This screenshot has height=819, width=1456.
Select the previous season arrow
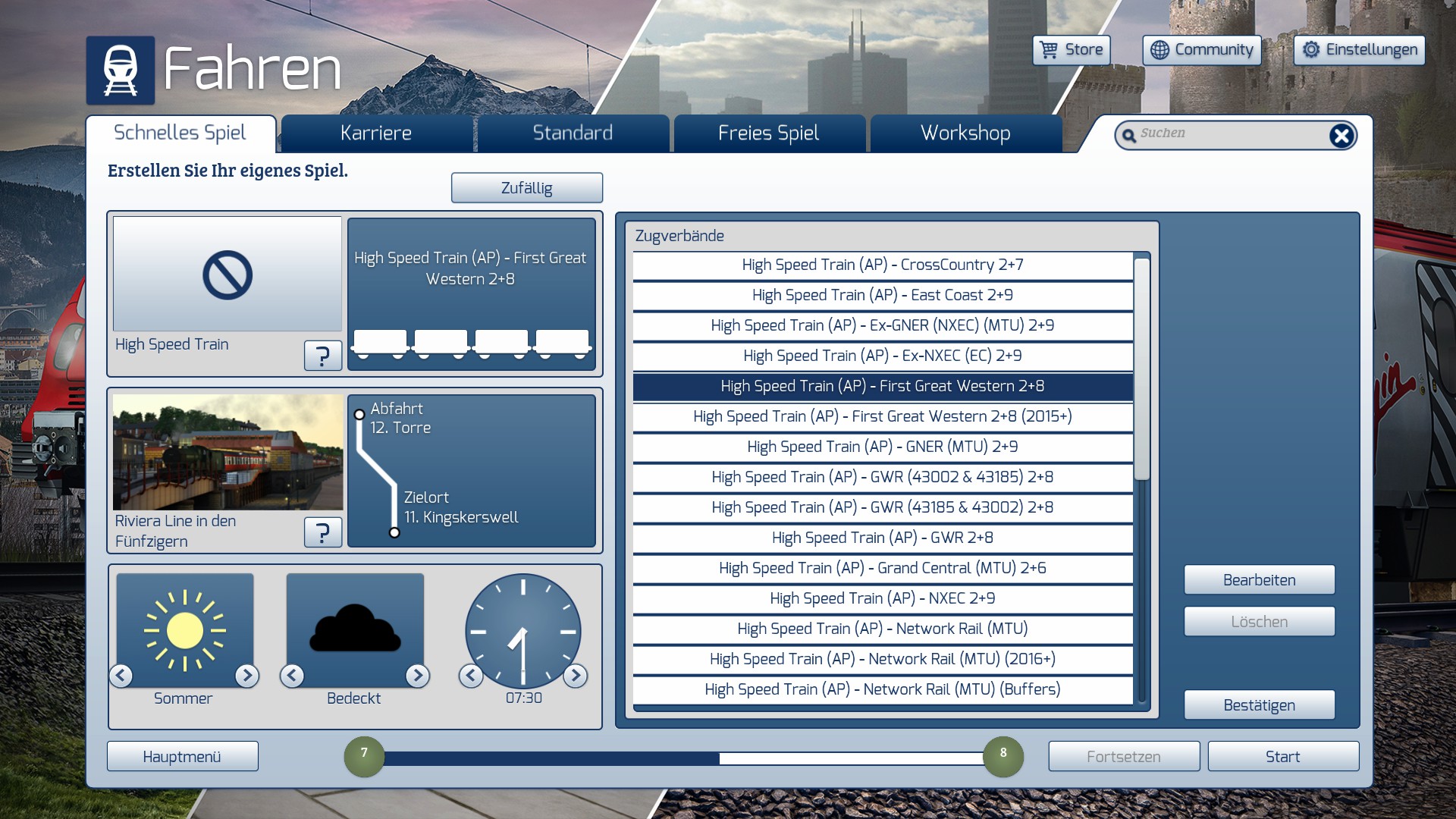pos(121,675)
